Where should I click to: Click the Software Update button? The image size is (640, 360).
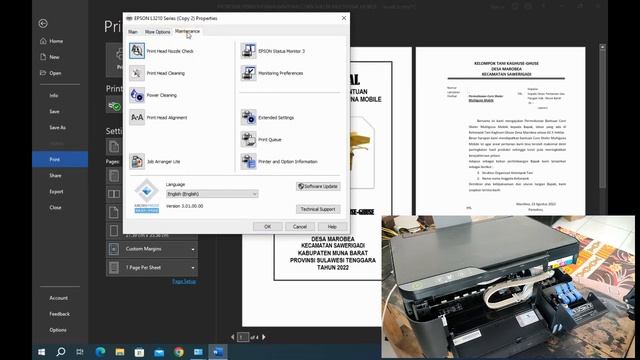point(318,186)
